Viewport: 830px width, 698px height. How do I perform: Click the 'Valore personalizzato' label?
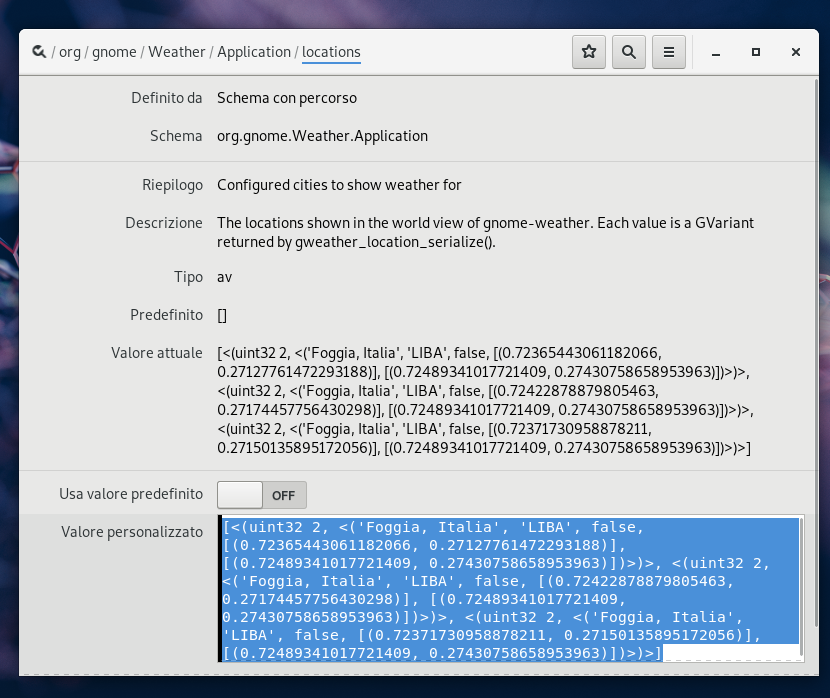pos(132,532)
